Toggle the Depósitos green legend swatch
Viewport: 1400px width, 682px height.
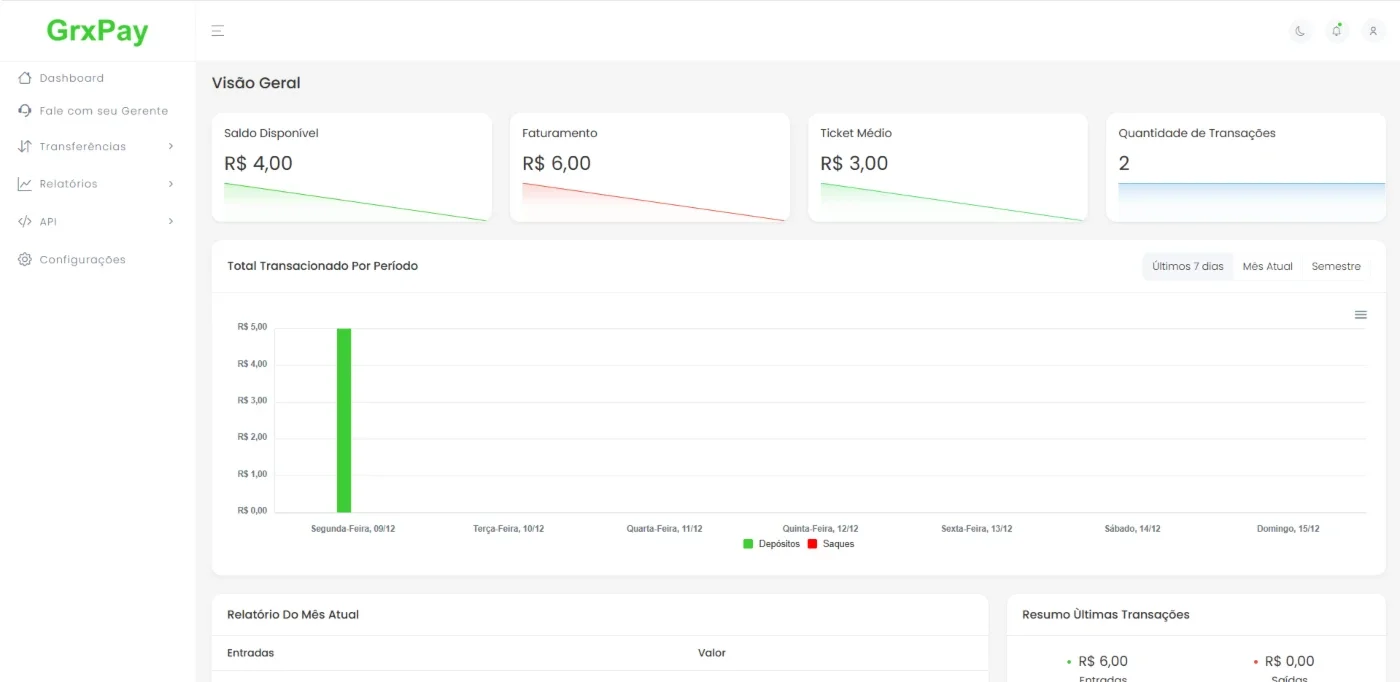[748, 544]
